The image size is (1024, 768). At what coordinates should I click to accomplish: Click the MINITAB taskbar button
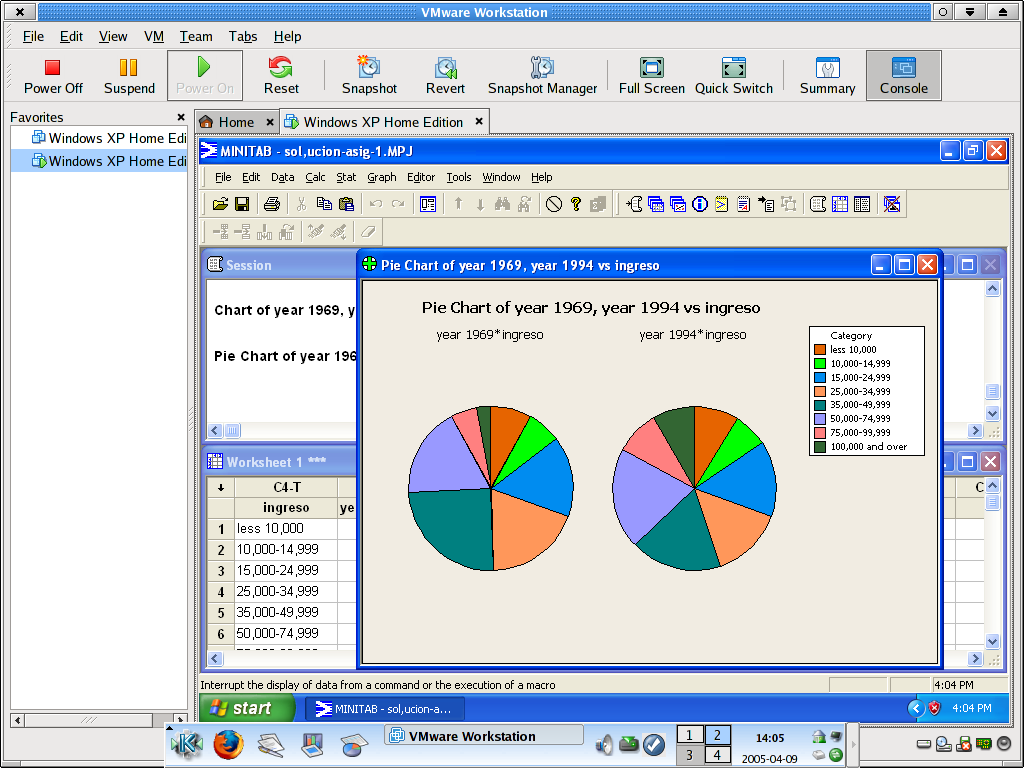click(385, 709)
